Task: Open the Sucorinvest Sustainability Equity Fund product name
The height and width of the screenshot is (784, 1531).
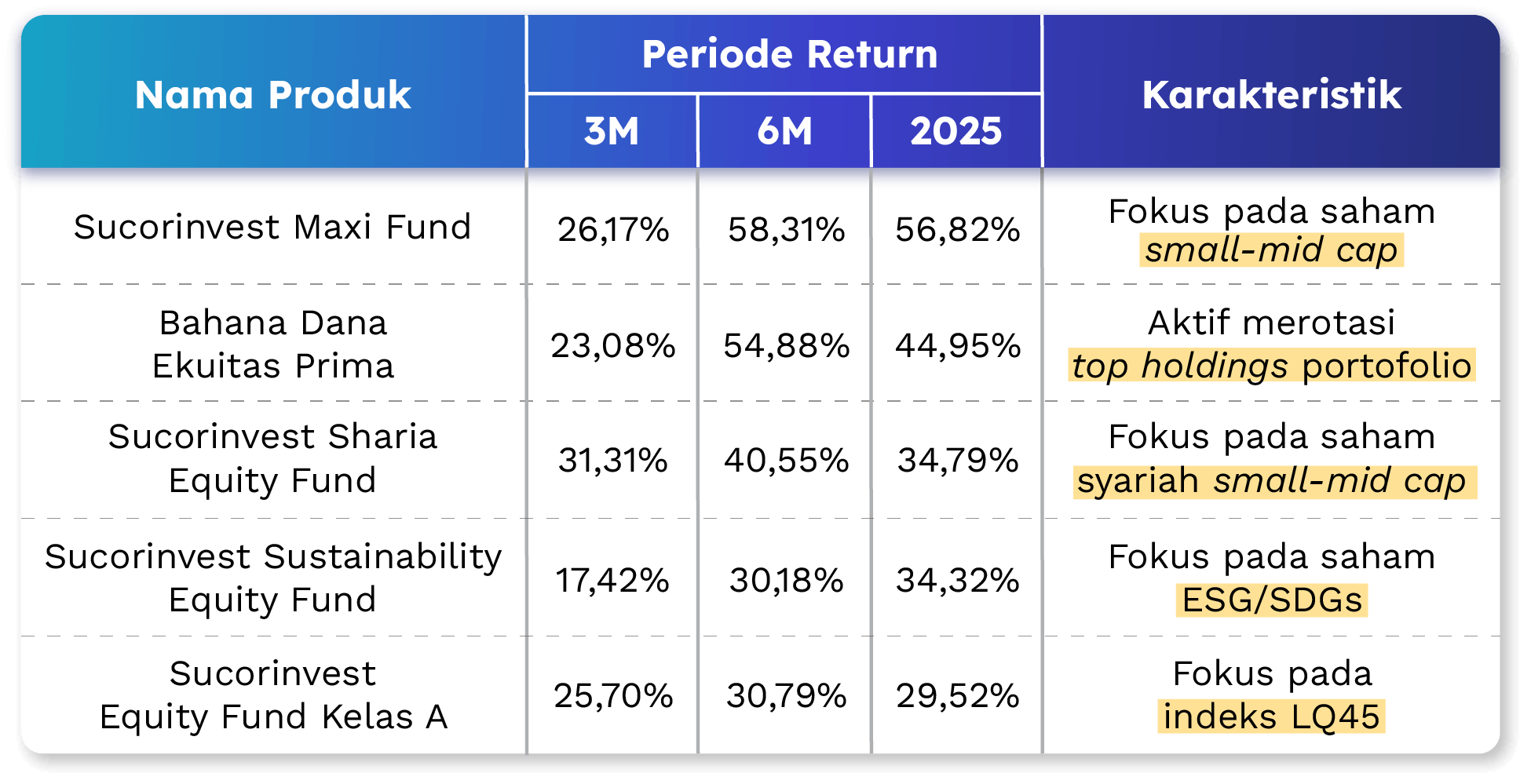Action: coord(272,578)
